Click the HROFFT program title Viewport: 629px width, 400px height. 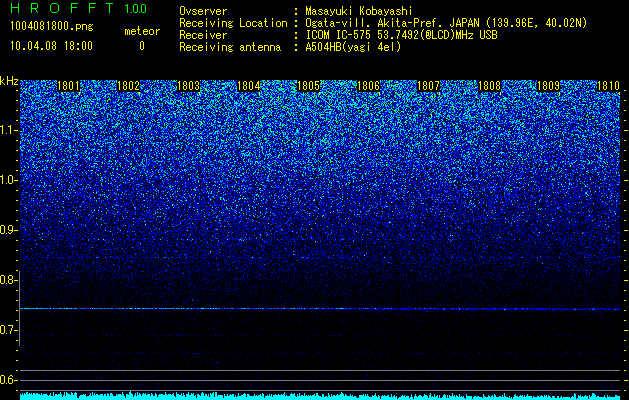click(62, 8)
